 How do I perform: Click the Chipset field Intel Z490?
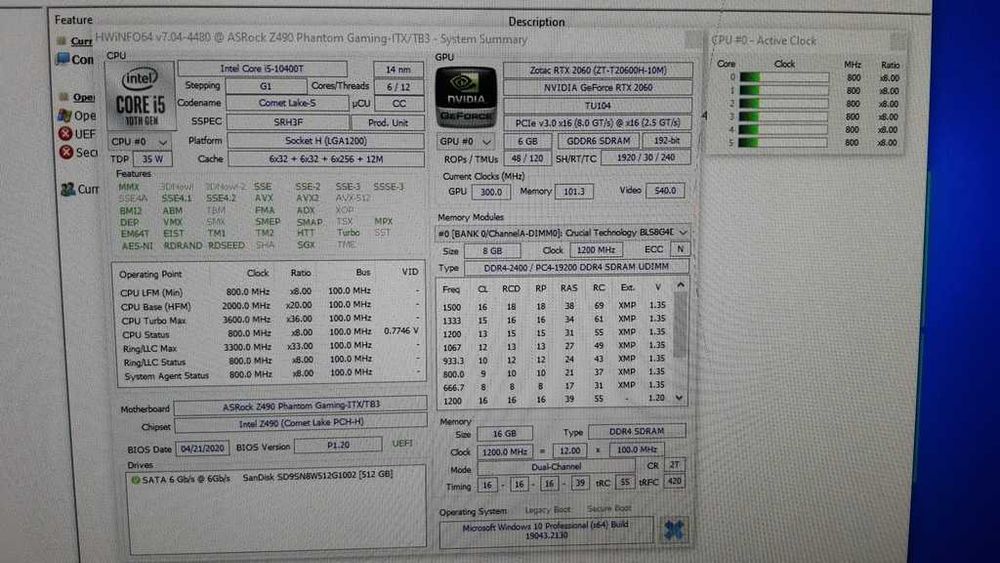pyautogui.click(x=301, y=423)
